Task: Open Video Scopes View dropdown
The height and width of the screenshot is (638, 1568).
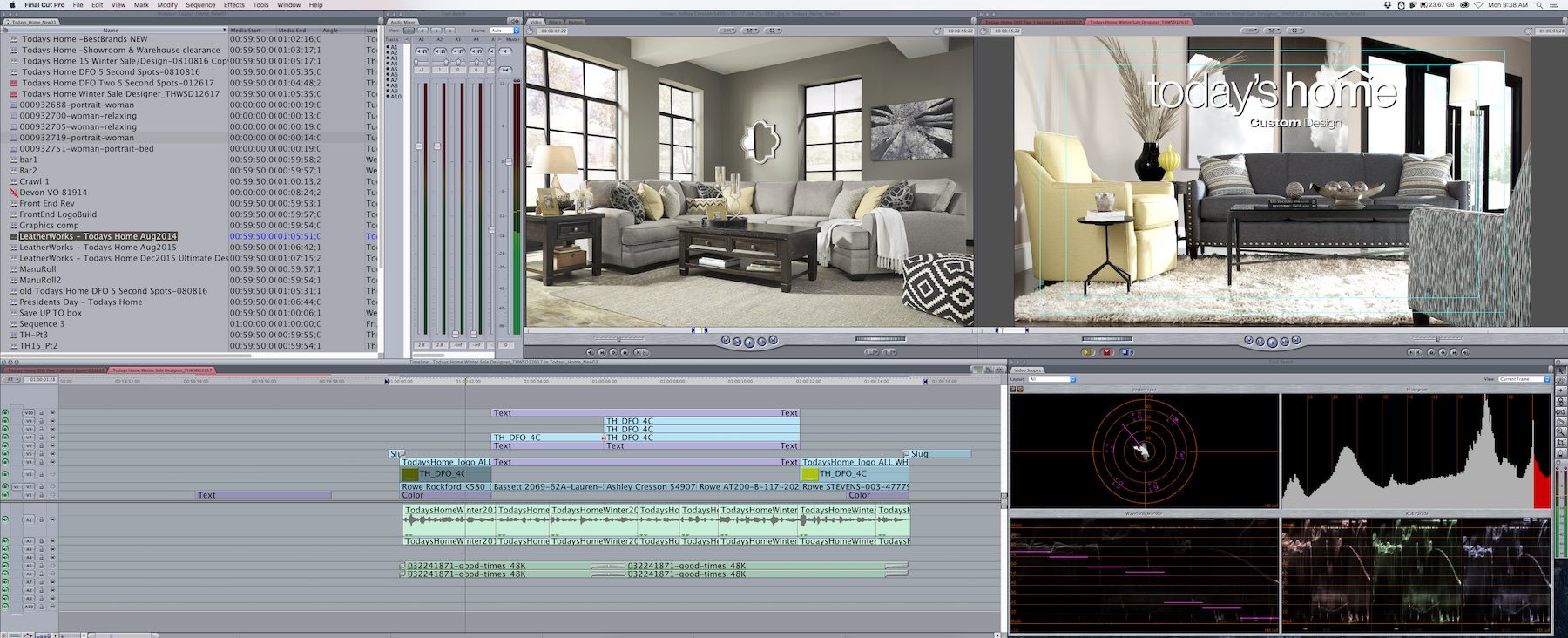Action: coord(1524,379)
